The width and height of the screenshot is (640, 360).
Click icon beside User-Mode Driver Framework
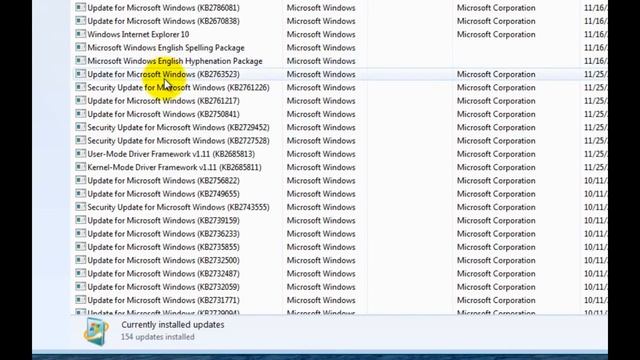80,153
